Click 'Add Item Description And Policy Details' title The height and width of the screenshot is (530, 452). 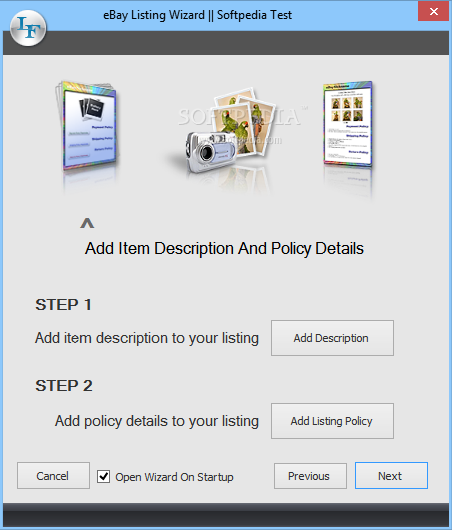point(224,249)
